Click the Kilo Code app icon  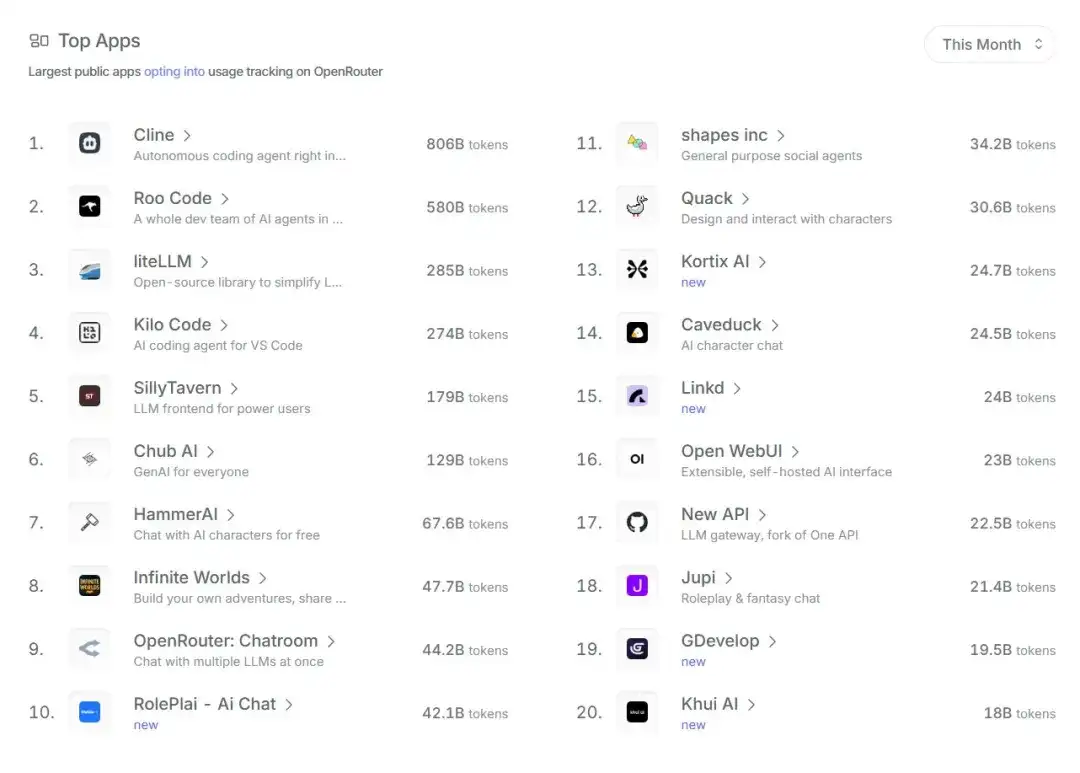click(90, 333)
